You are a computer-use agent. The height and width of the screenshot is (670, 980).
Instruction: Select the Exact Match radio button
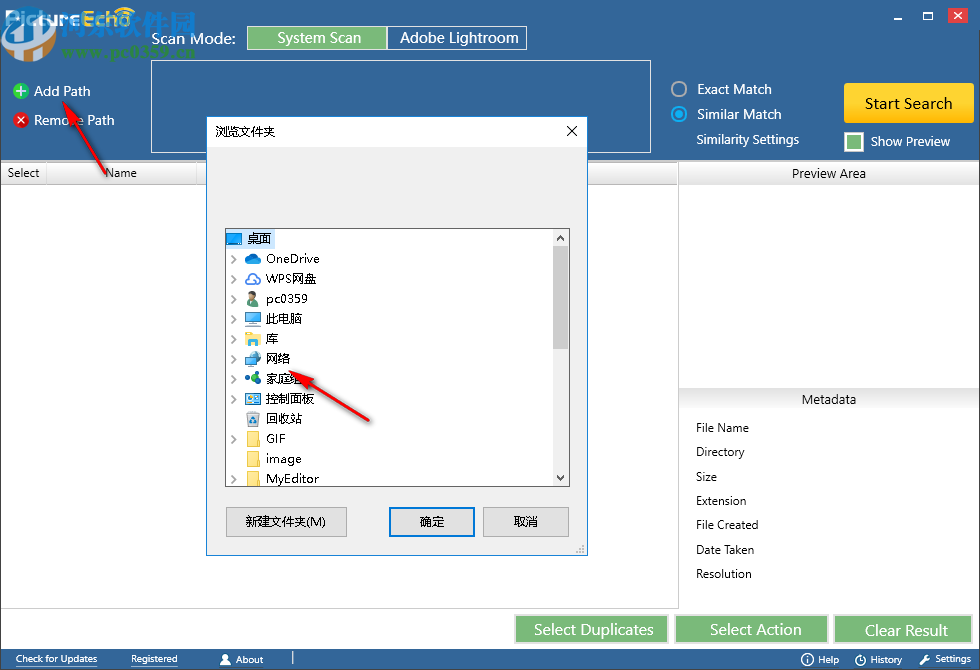point(679,89)
